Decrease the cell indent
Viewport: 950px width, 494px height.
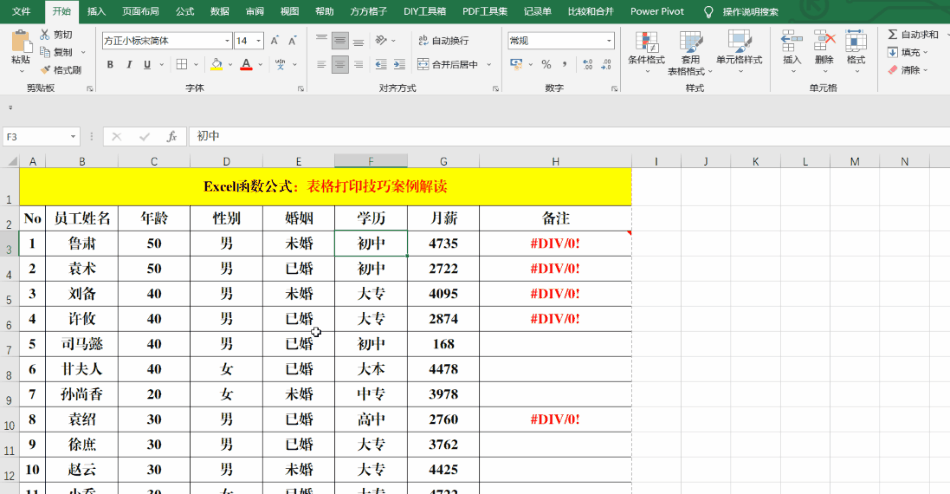tap(381, 64)
